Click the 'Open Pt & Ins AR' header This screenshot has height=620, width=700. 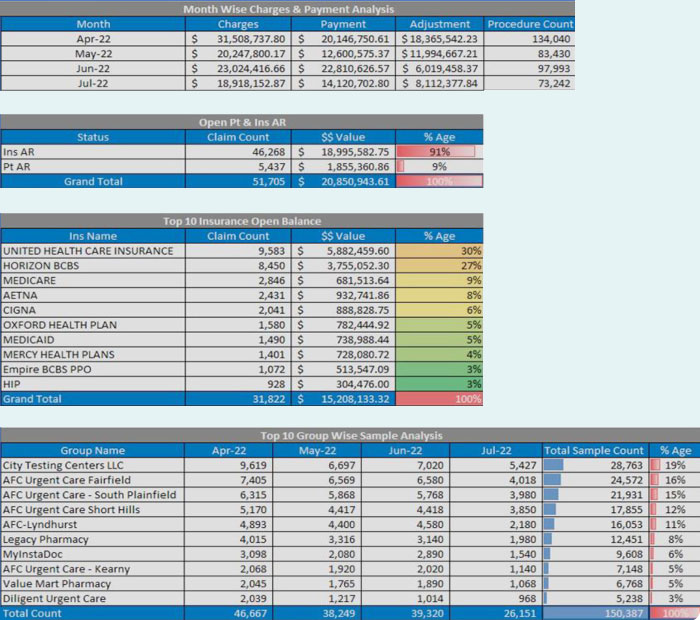point(241,122)
